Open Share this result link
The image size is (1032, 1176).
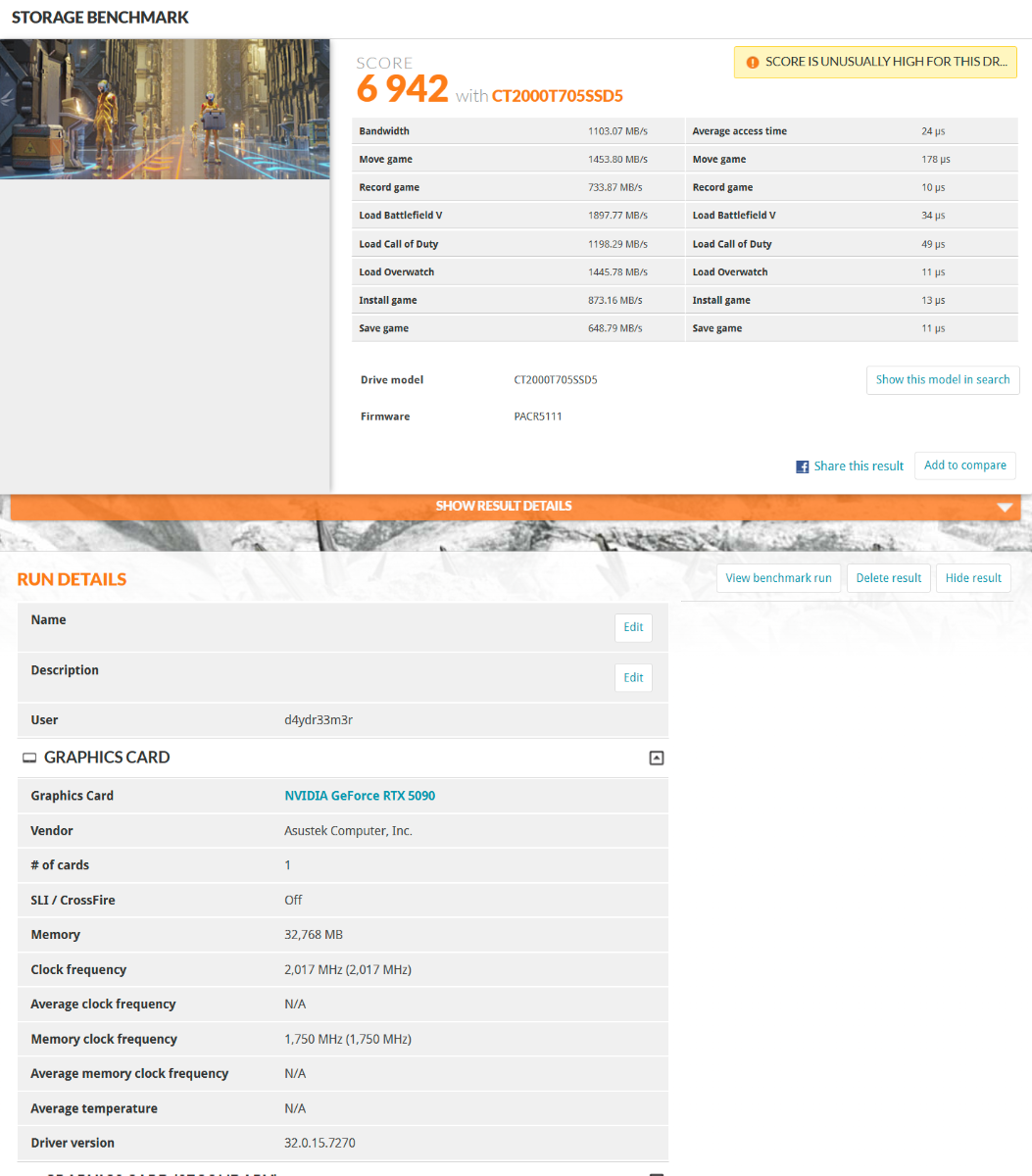(x=859, y=466)
